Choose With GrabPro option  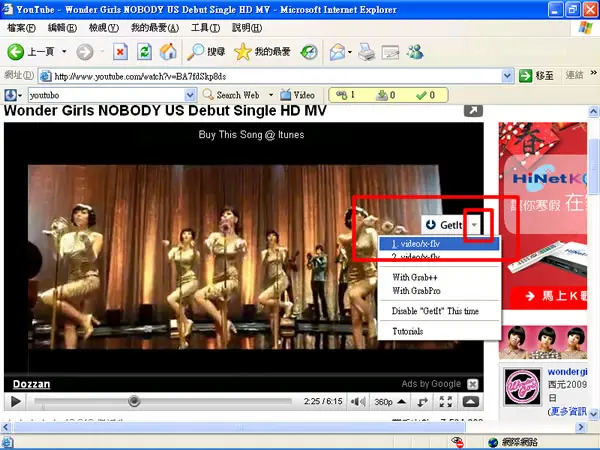[439, 291]
